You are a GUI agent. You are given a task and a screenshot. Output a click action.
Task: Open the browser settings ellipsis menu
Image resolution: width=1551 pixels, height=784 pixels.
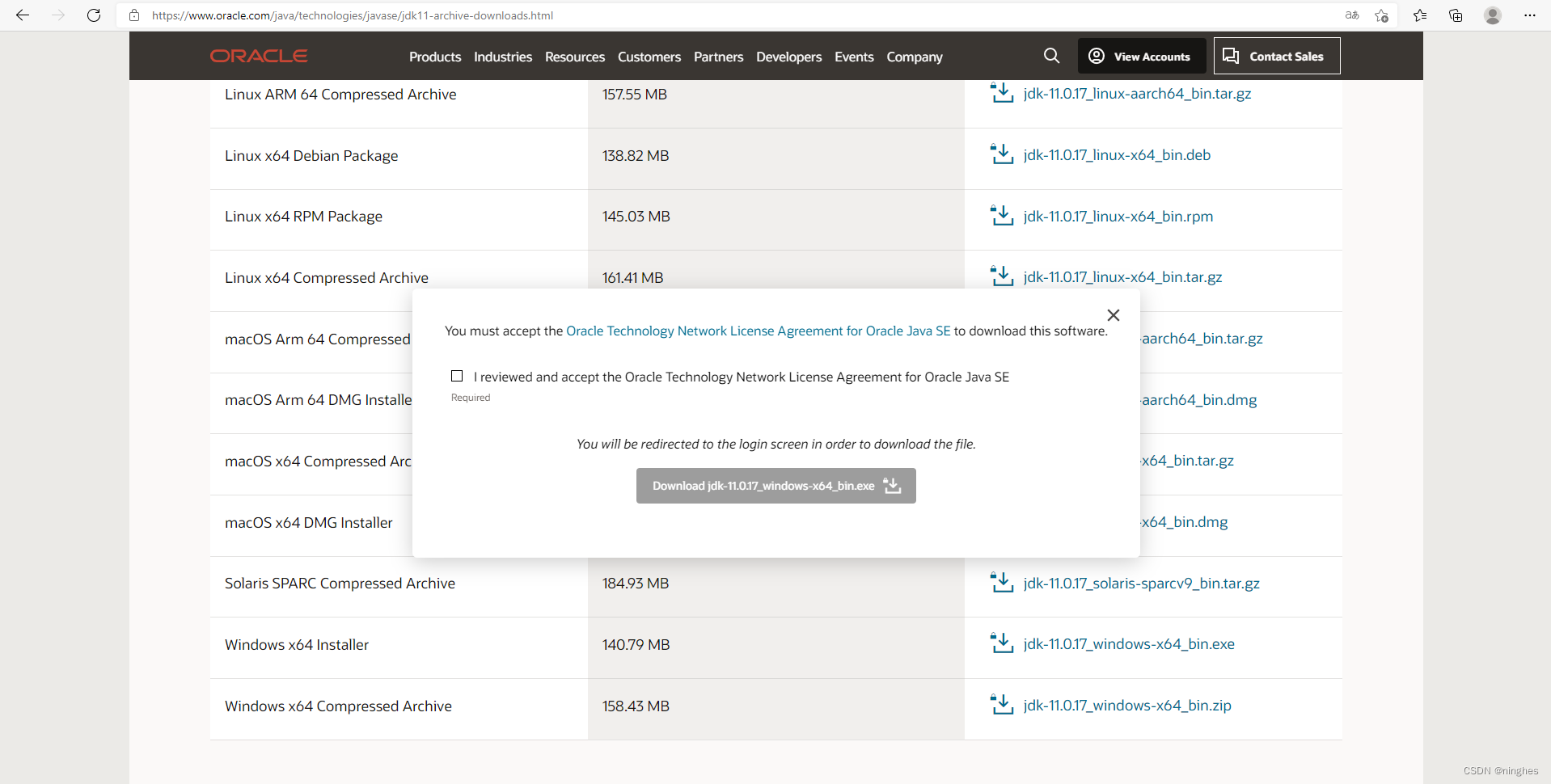1530,15
